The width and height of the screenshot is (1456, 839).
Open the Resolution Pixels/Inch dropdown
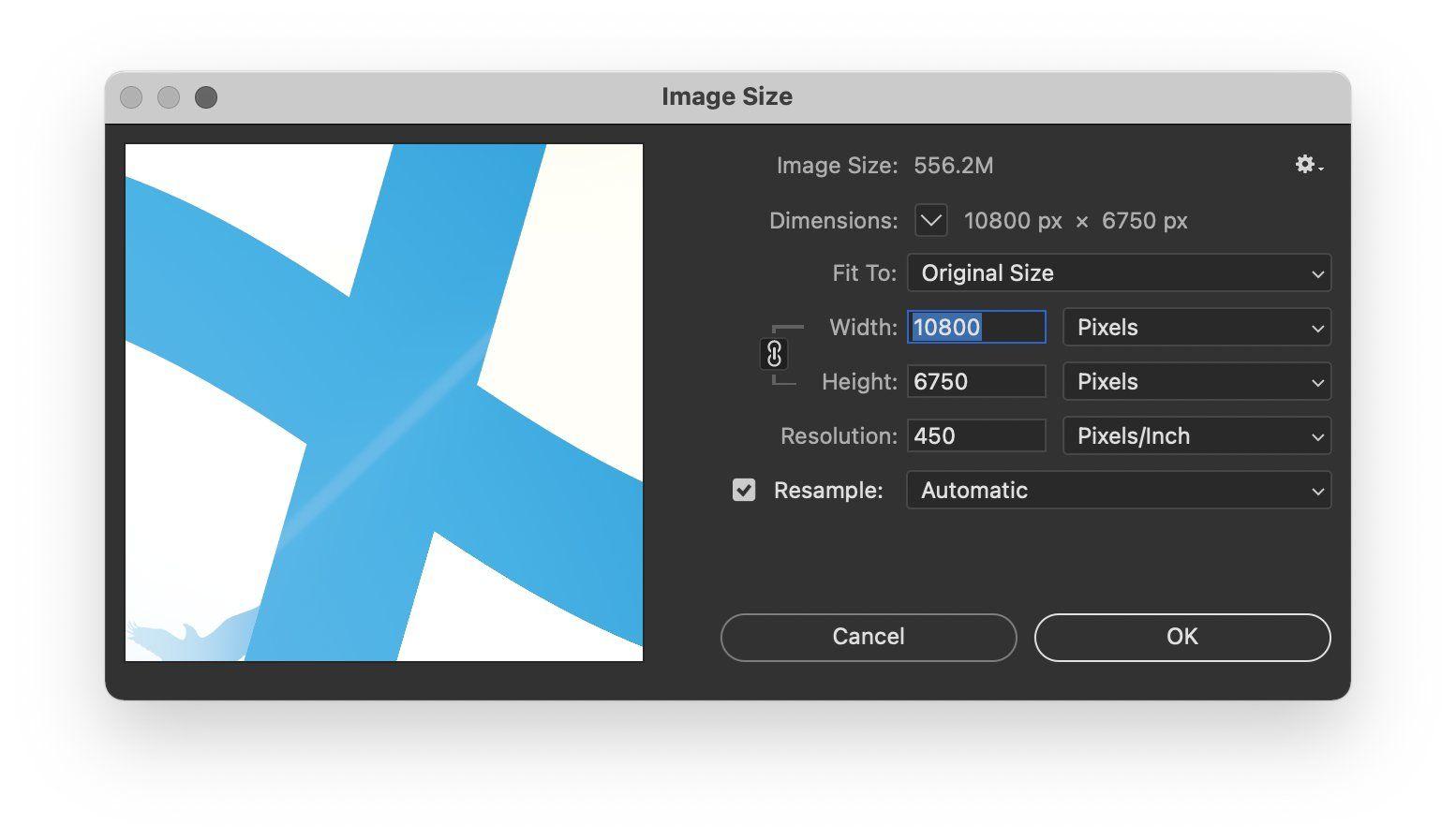[1196, 435]
